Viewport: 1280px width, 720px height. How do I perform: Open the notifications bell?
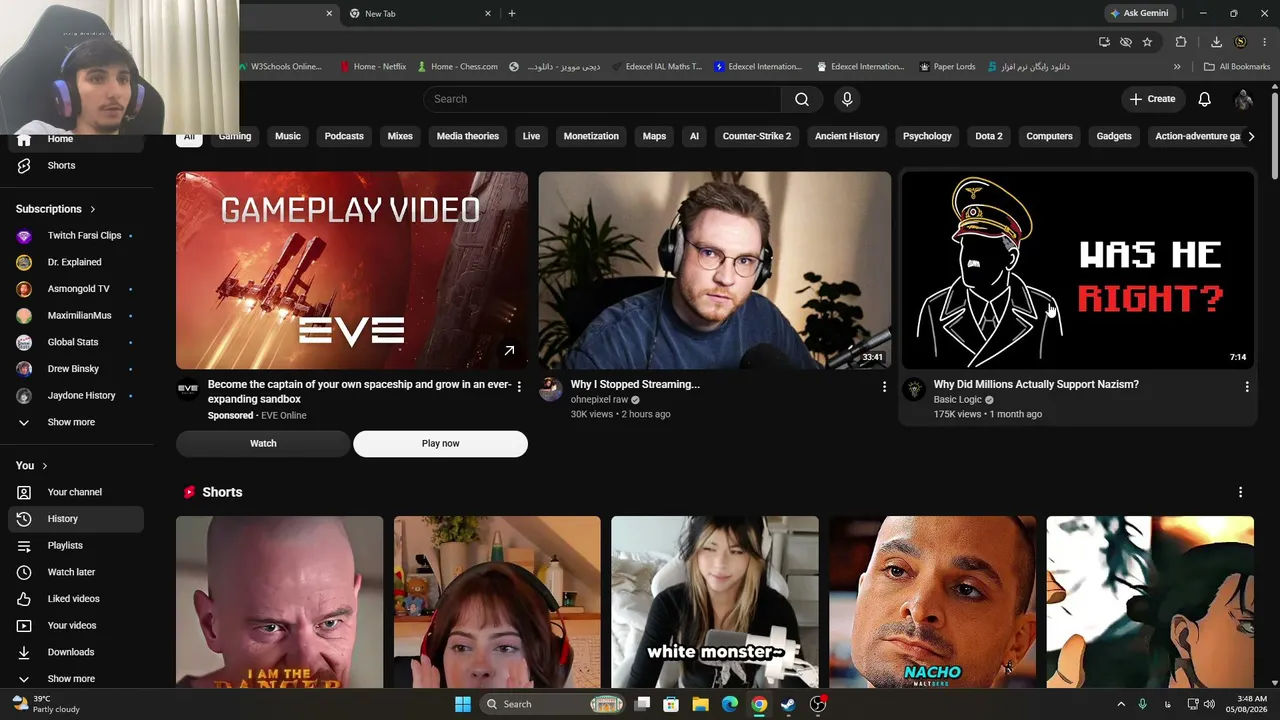click(1205, 99)
